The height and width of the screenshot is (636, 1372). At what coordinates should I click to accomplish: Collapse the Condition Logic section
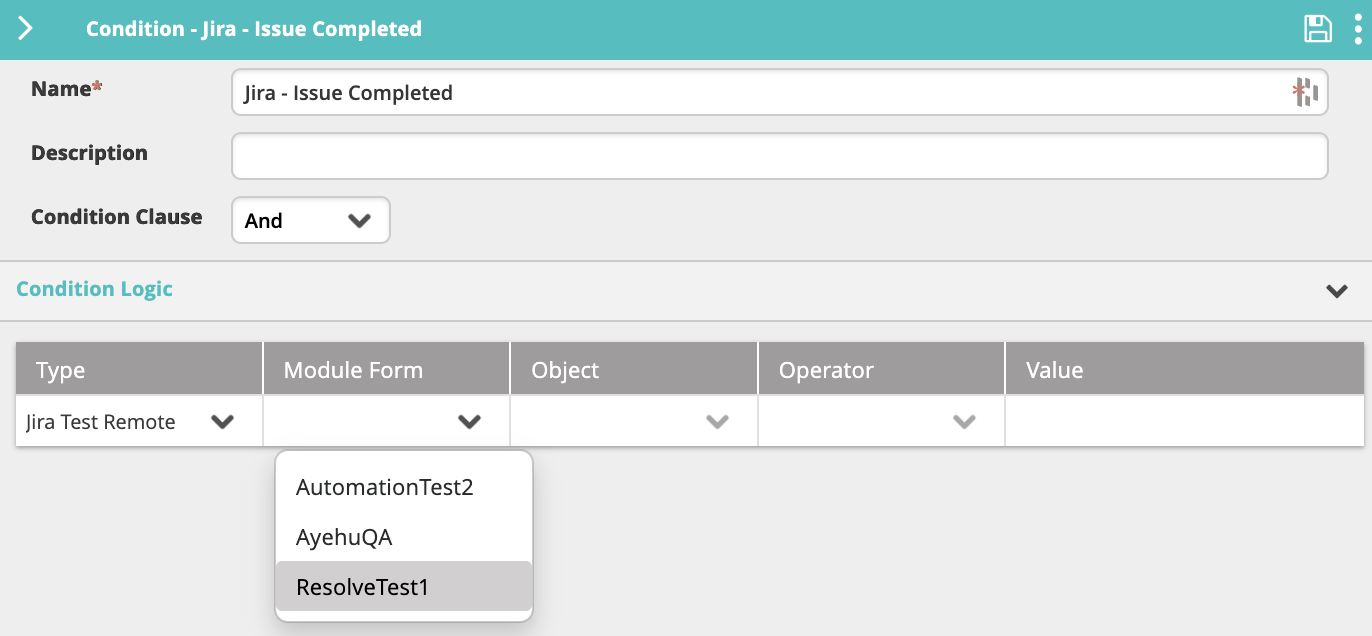1336,291
